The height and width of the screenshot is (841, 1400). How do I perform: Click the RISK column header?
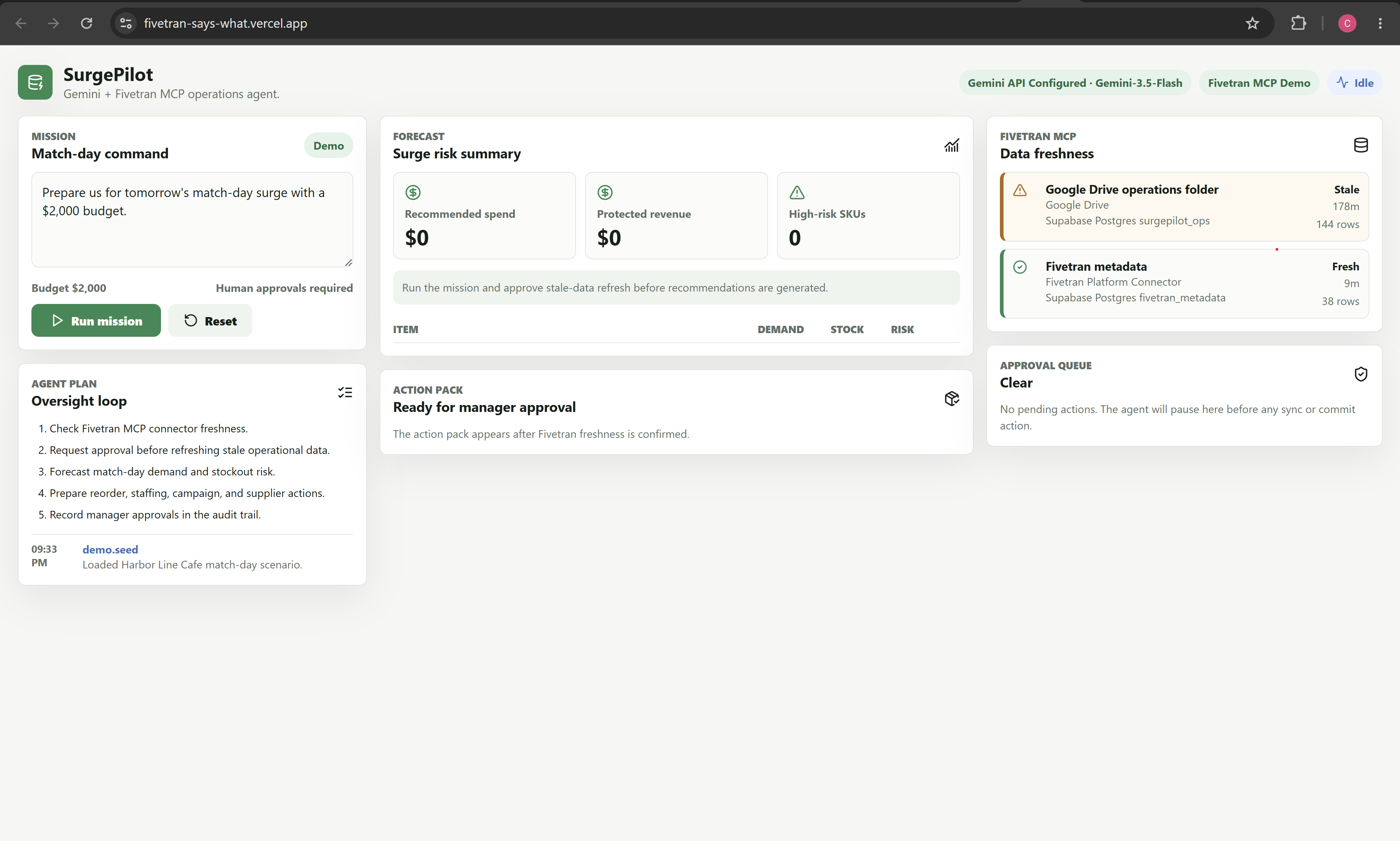902,329
